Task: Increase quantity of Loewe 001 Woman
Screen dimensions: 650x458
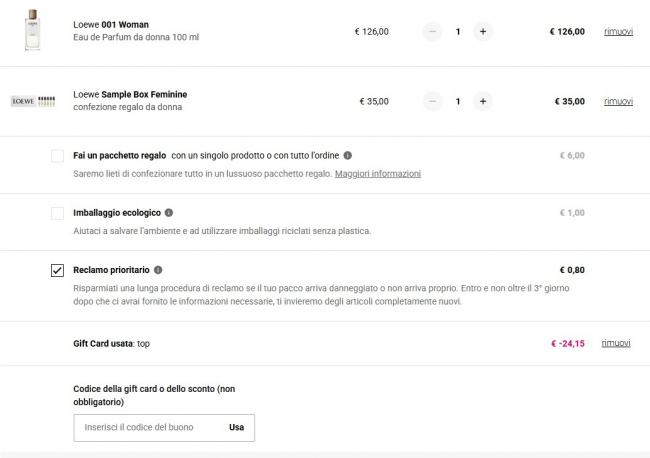Action: (483, 31)
